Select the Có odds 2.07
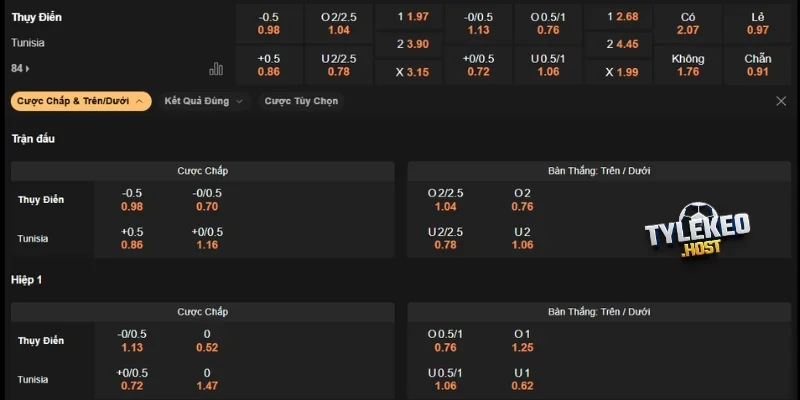 [x=688, y=23]
